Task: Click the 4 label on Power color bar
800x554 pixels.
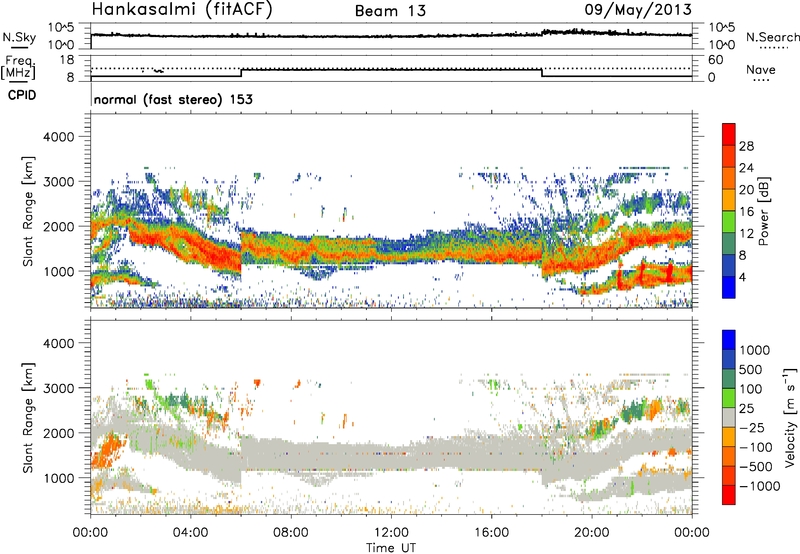Action: [x=743, y=277]
